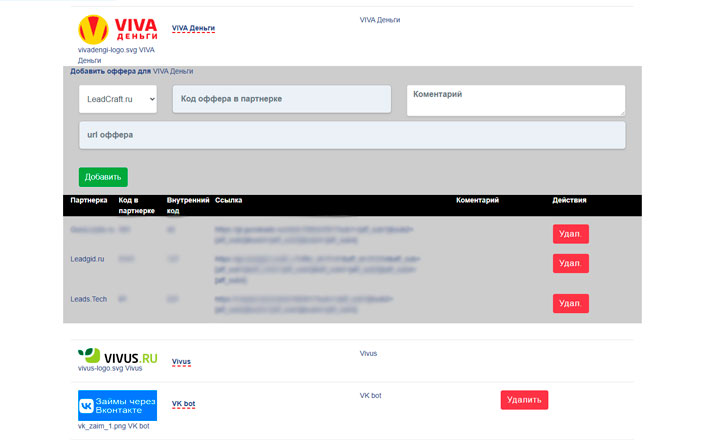Click the 'Добавить оффера для VIVA Деньги' heading
The height and width of the screenshot is (440, 704).
(x=132, y=71)
